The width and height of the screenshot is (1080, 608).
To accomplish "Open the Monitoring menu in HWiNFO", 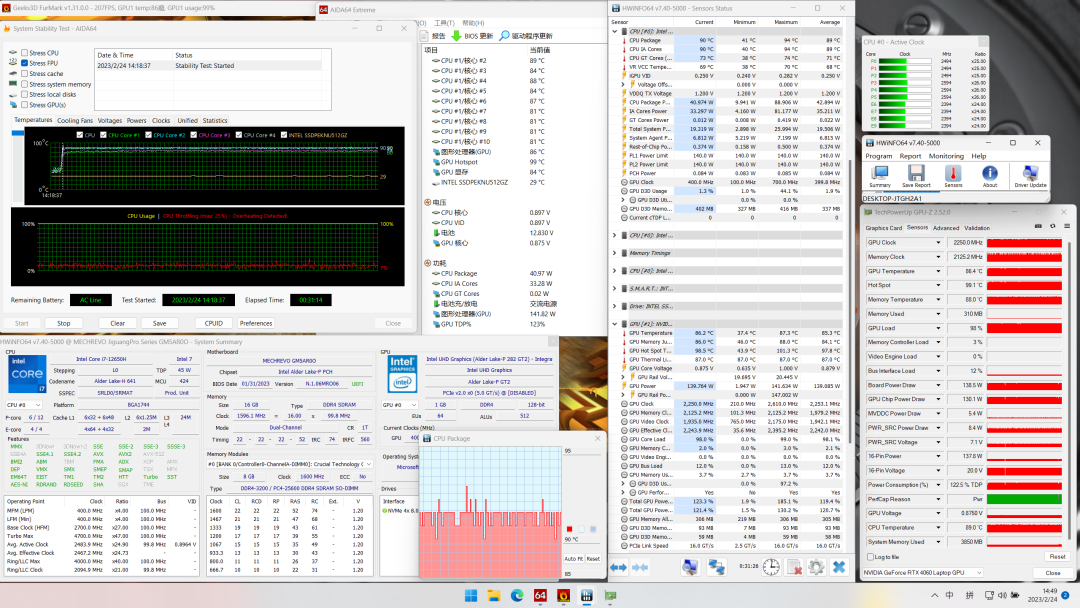I will (x=946, y=156).
